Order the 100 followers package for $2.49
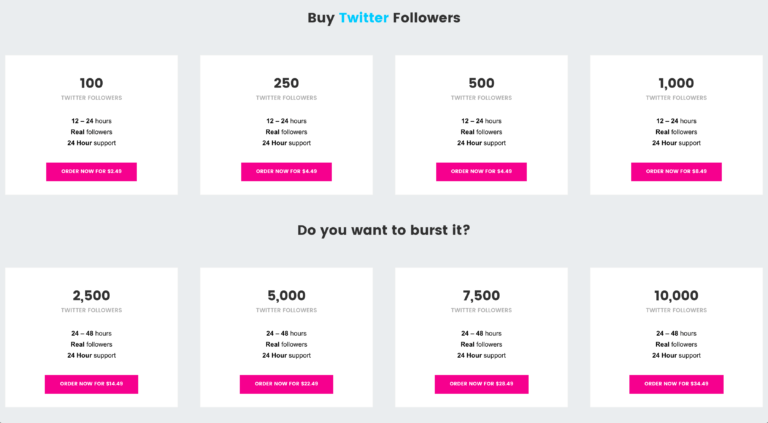This screenshot has height=423, width=768. pos(91,172)
